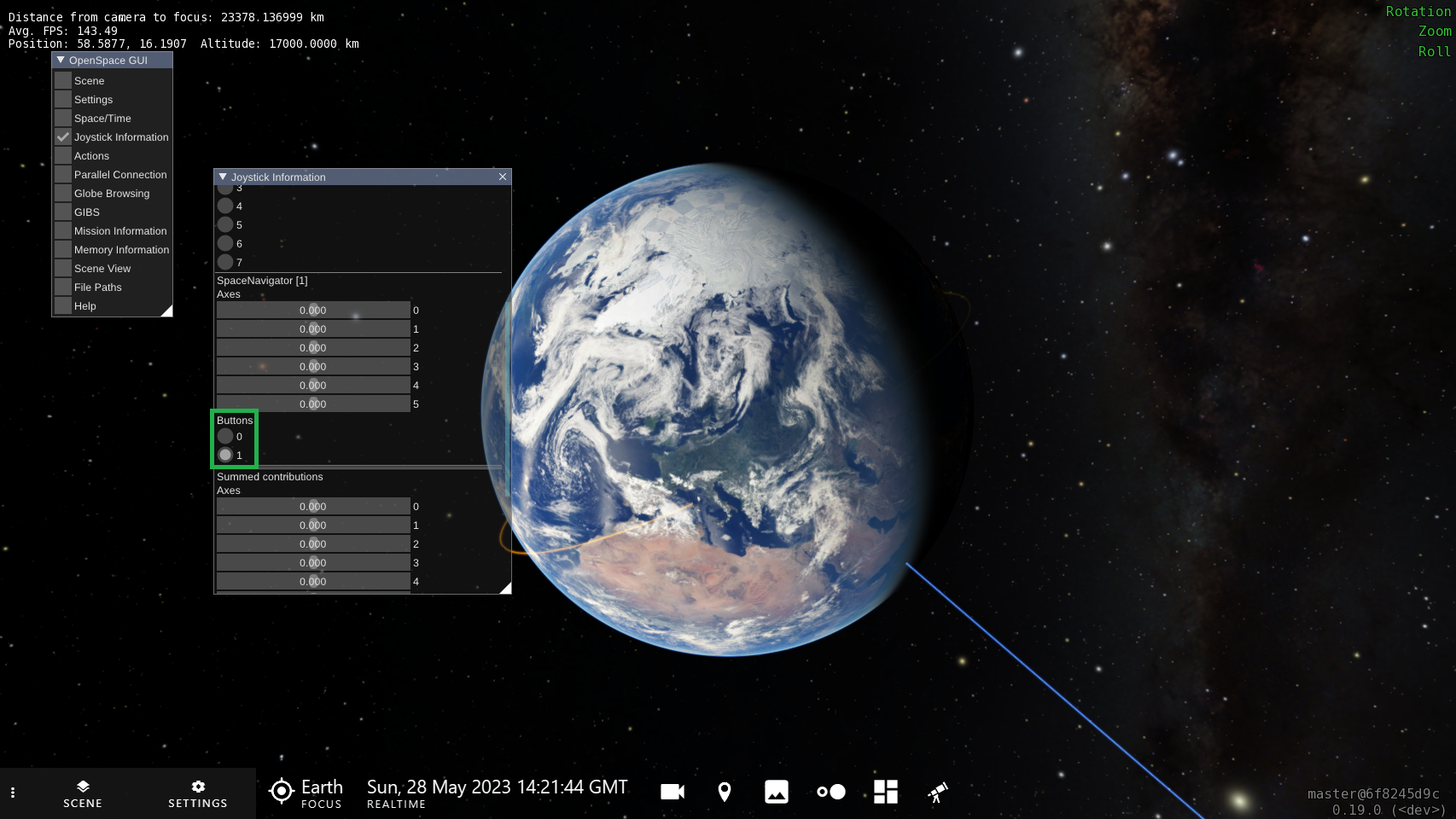Screen dimensions: 1456x819
Task: Click SpaceNavigator axis 5 slider
Action: [313, 404]
